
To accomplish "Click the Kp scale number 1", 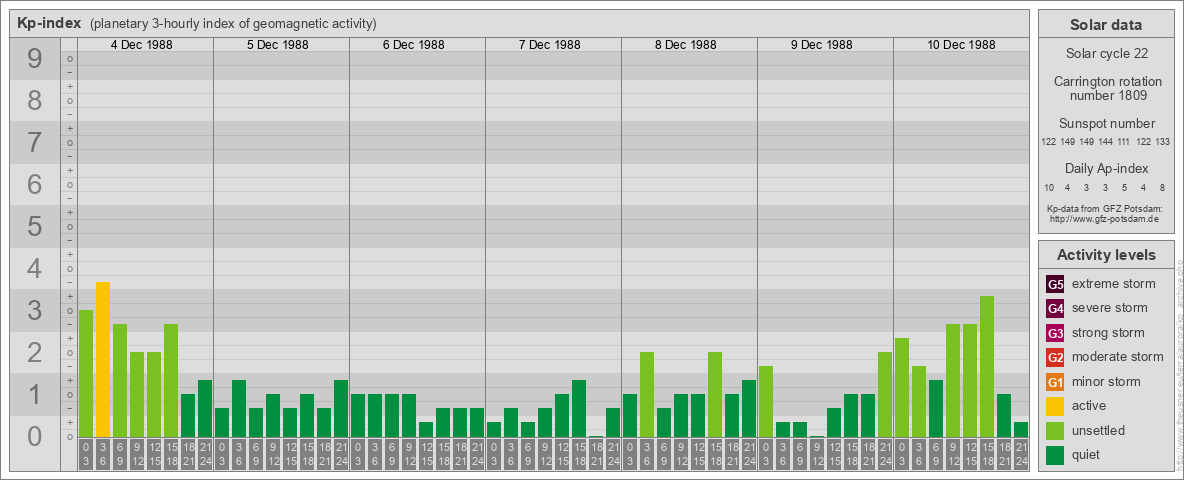I will pos(34,394).
